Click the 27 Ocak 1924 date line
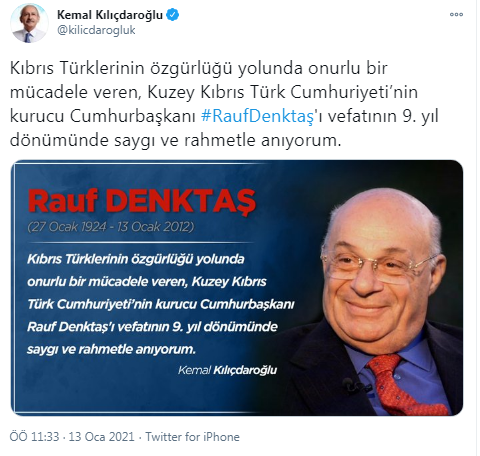The height and width of the screenshot is (456, 480). pos(111,227)
